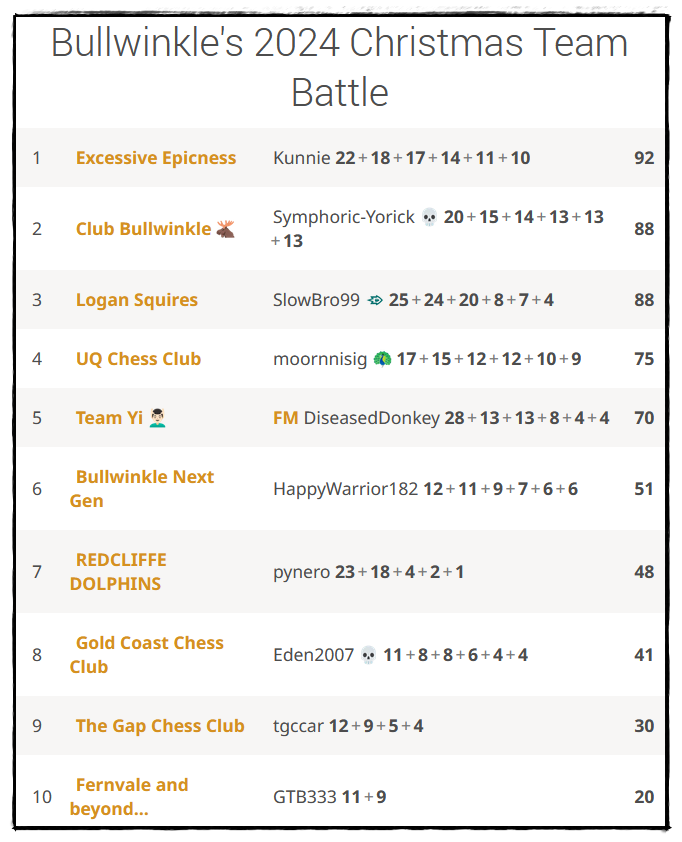
Task: Click player name Kunnie
Action: click(301, 158)
